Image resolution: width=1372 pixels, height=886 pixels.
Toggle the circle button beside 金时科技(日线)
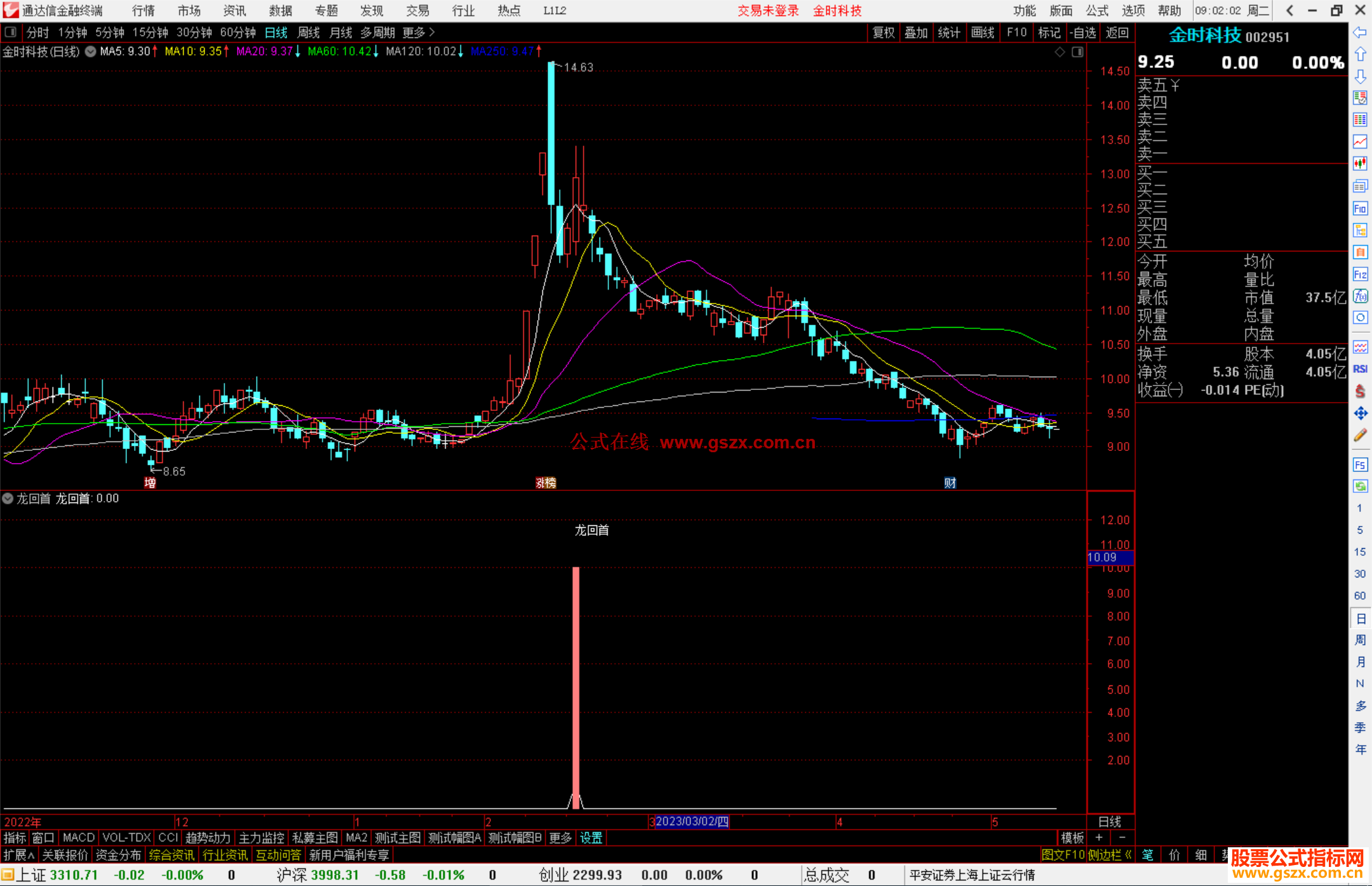(91, 51)
